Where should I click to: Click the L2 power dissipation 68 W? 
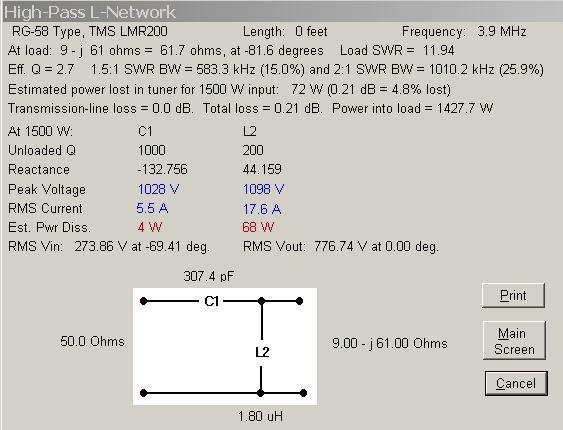pyautogui.click(x=258, y=227)
